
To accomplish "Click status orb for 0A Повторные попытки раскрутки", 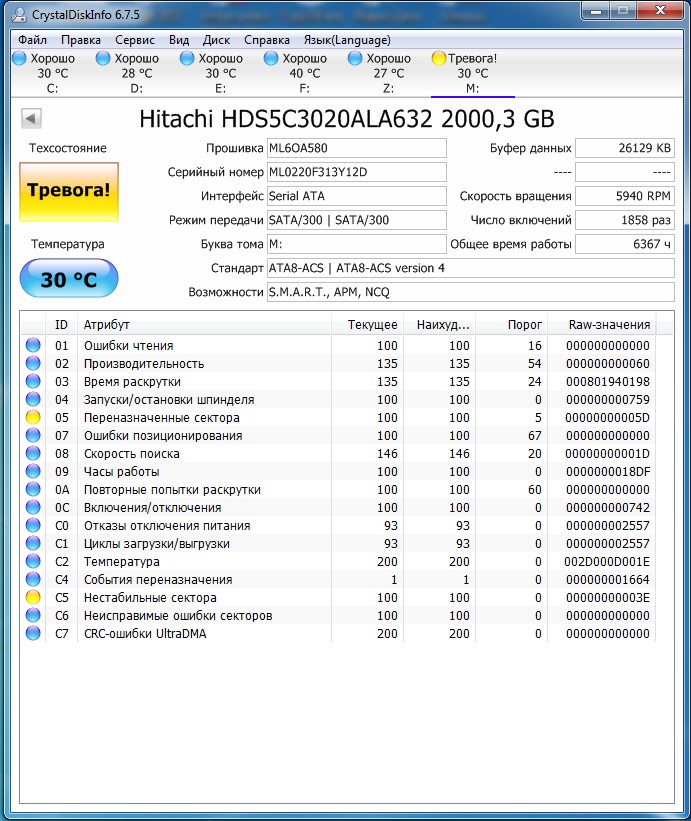I will [x=33, y=489].
